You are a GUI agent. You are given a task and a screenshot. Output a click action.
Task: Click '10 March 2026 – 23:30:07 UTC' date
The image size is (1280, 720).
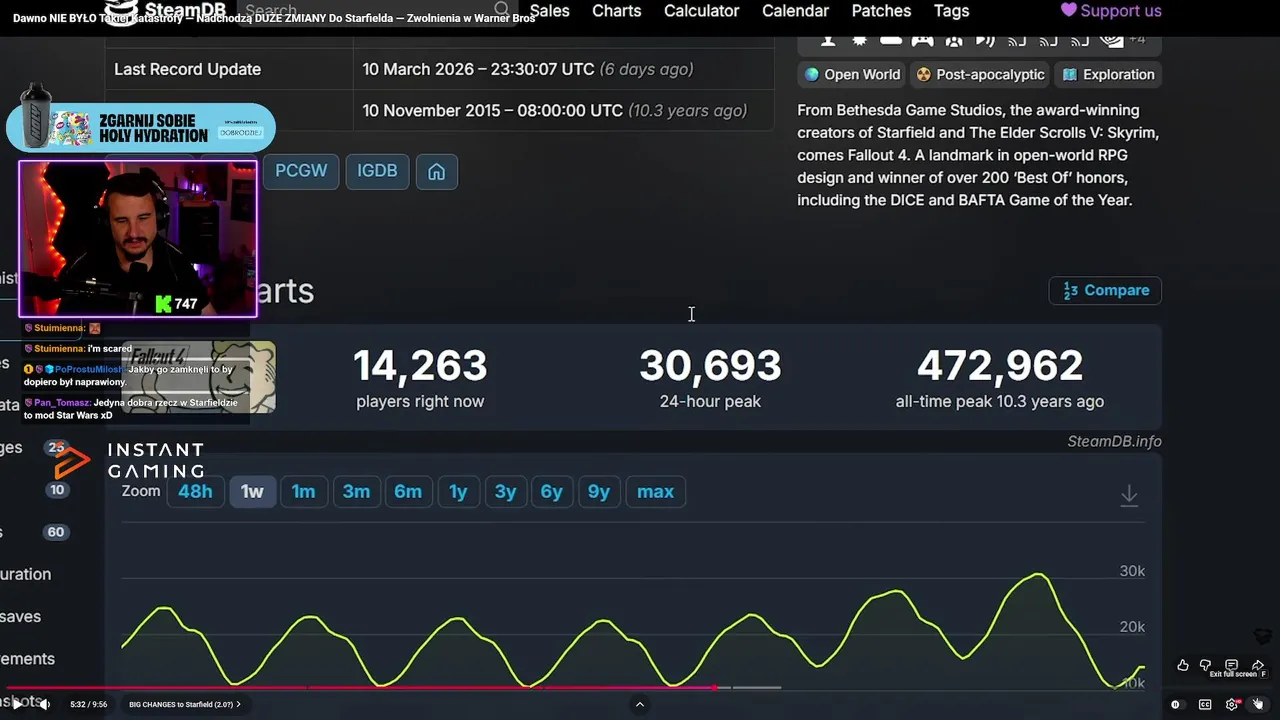[478, 69]
